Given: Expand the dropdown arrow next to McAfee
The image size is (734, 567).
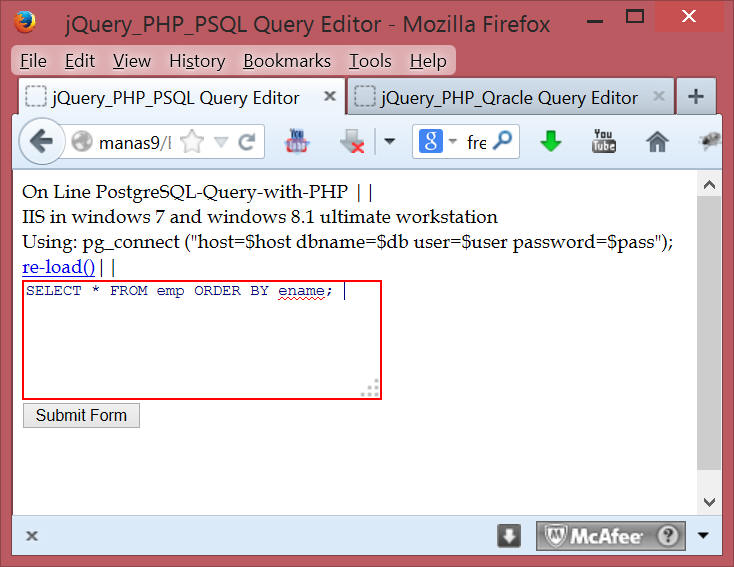Looking at the screenshot, I should click(x=704, y=536).
